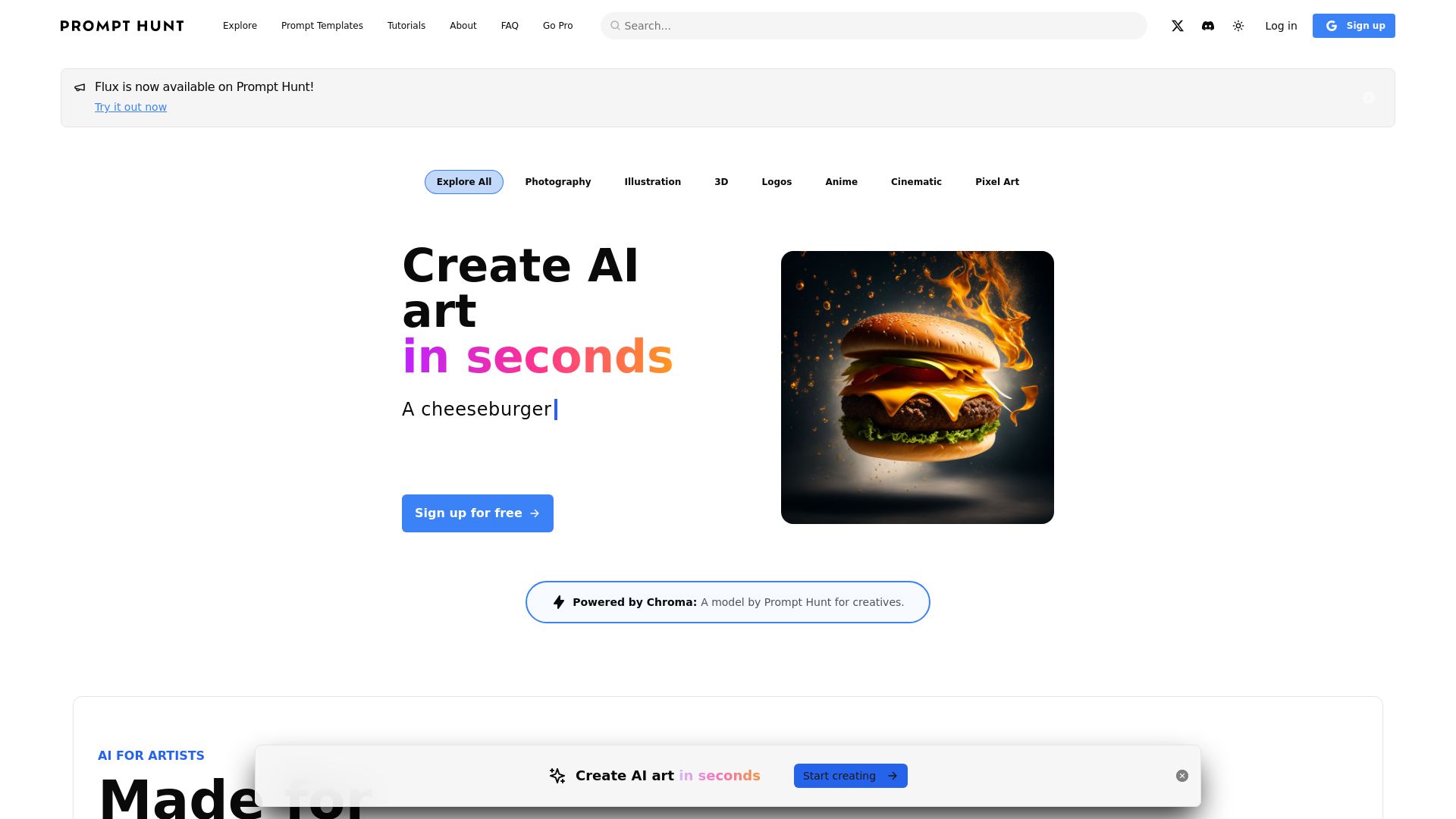The height and width of the screenshot is (819, 1456).
Task: Click the flaming cheeseburger image
Action: (x=918, y=388)
